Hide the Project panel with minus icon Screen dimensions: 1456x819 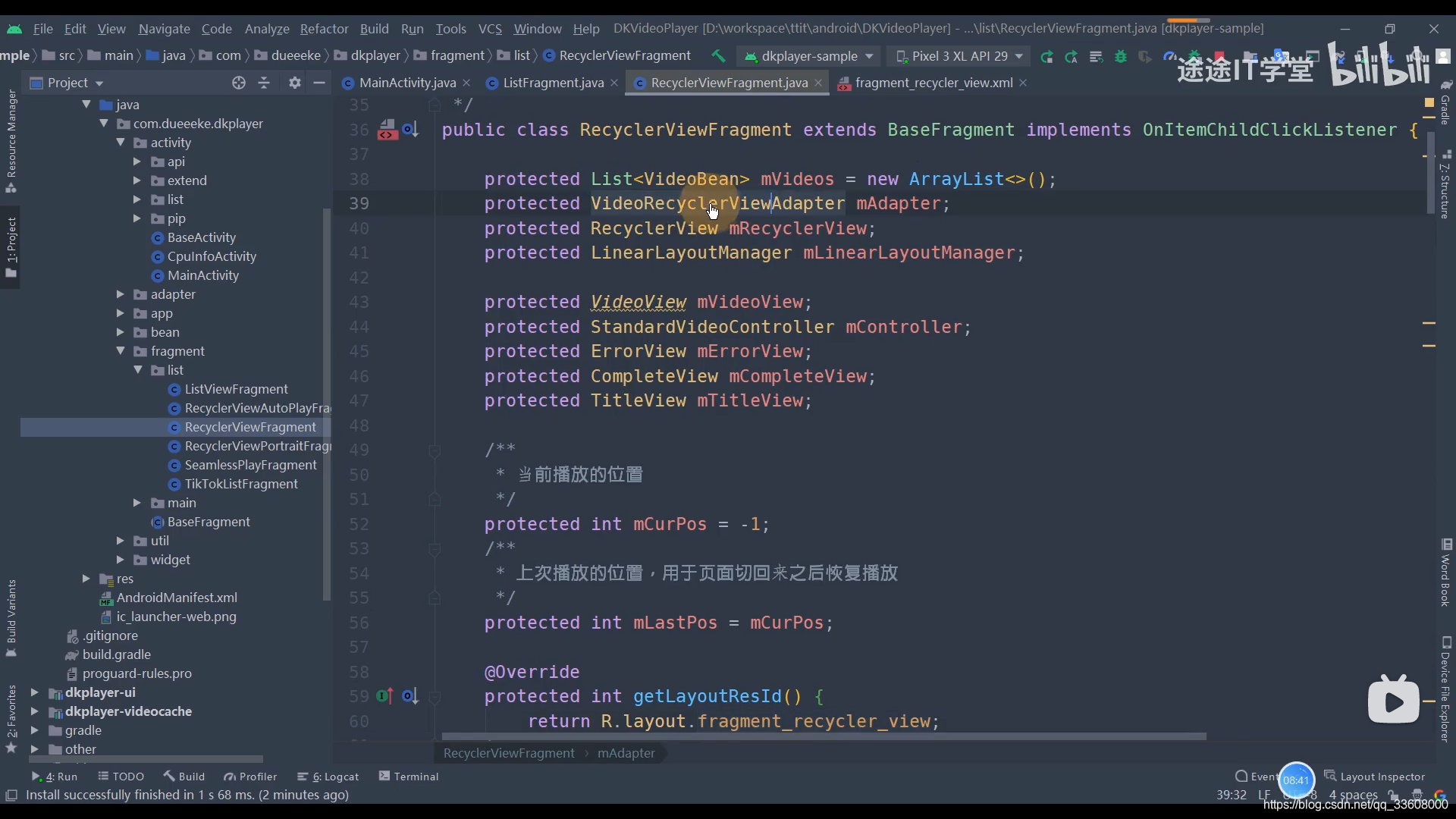click(x=319, y=83)
